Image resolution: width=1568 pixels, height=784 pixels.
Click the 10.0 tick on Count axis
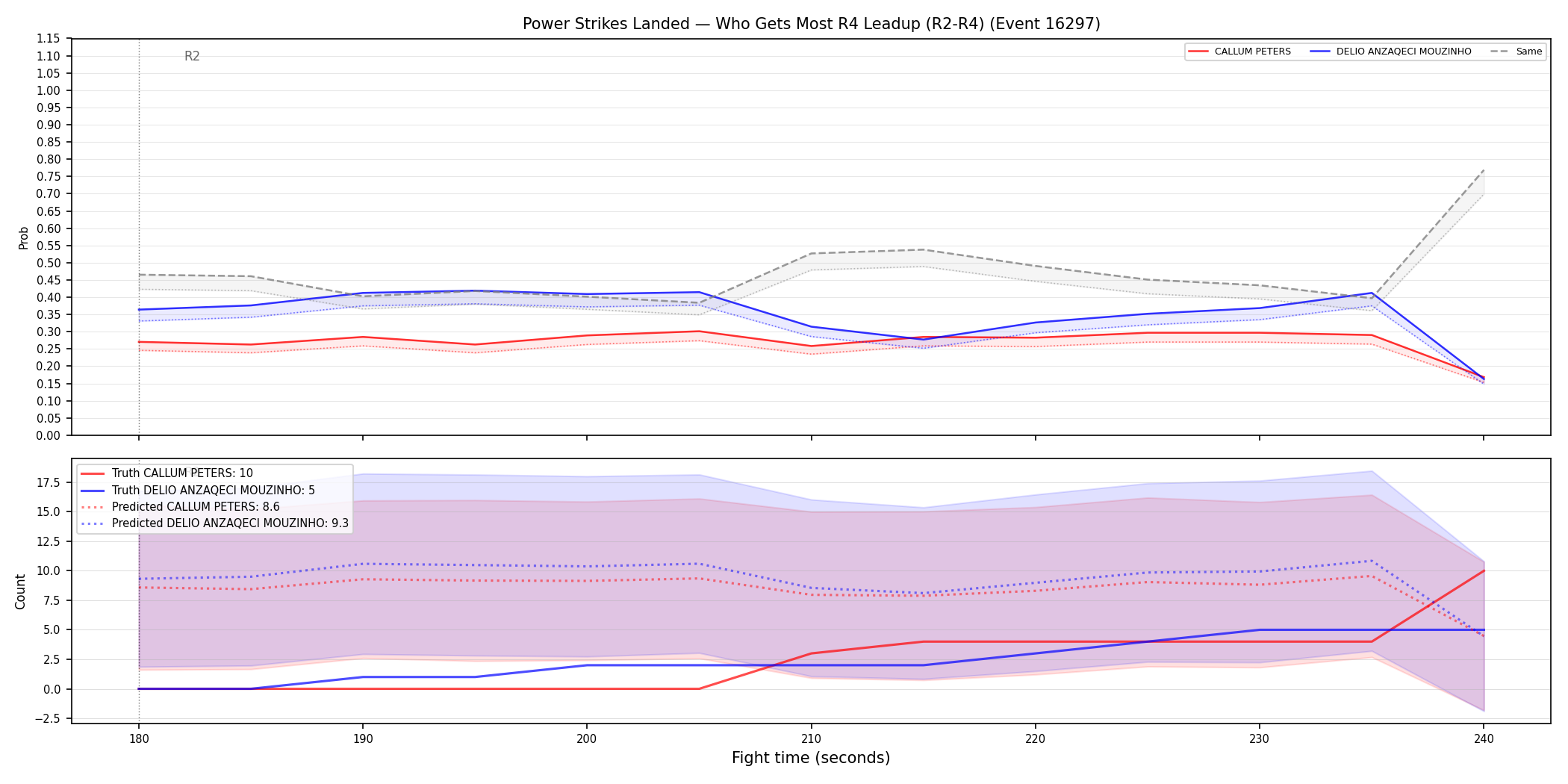click(x=49, y=570)
